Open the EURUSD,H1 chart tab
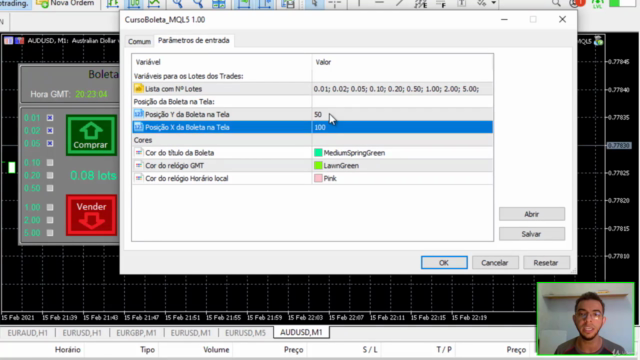Screen dimensions: 640x360 click(82, 333)
